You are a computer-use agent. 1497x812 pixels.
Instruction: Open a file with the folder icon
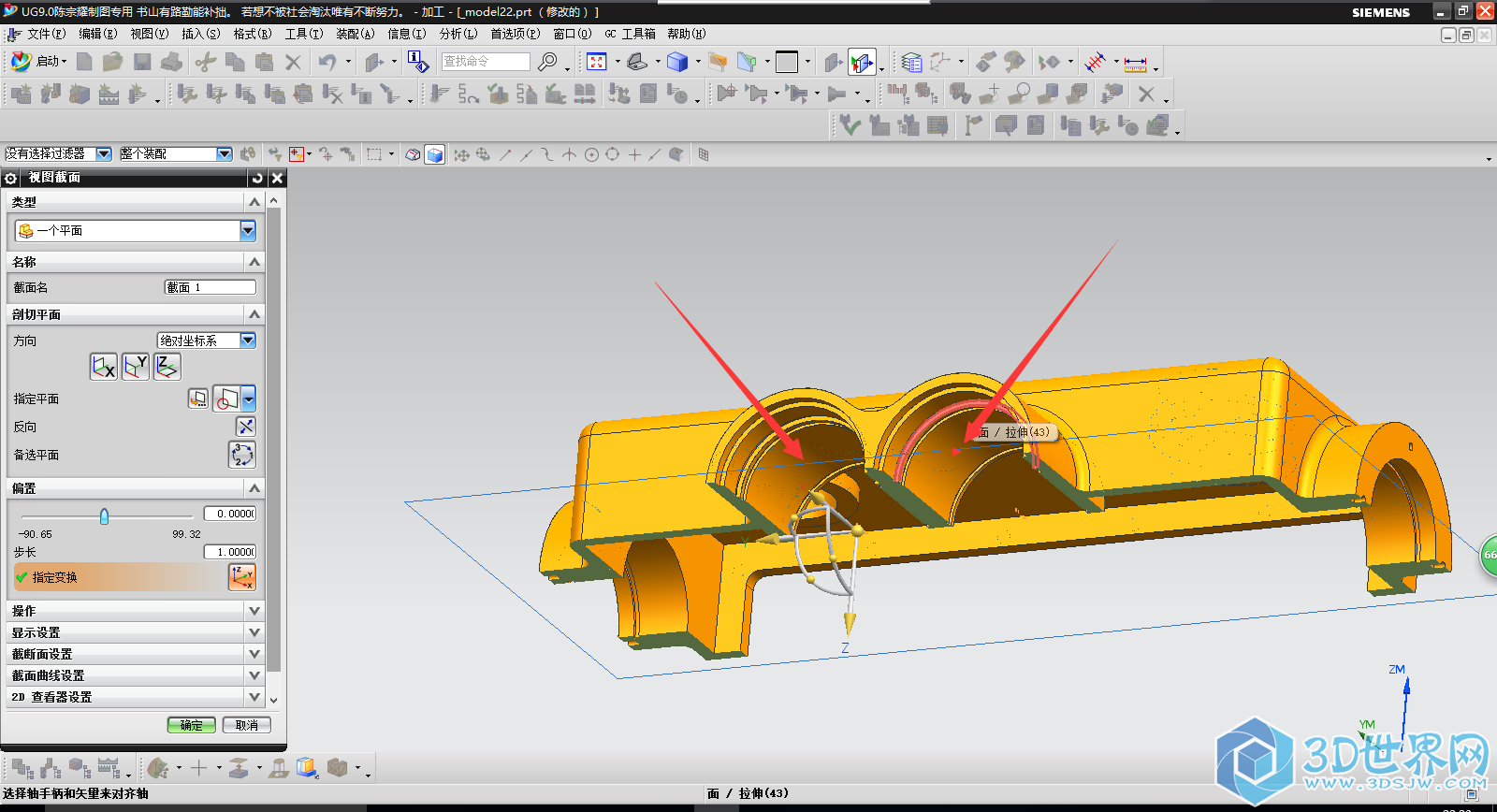tap(113, 62)
